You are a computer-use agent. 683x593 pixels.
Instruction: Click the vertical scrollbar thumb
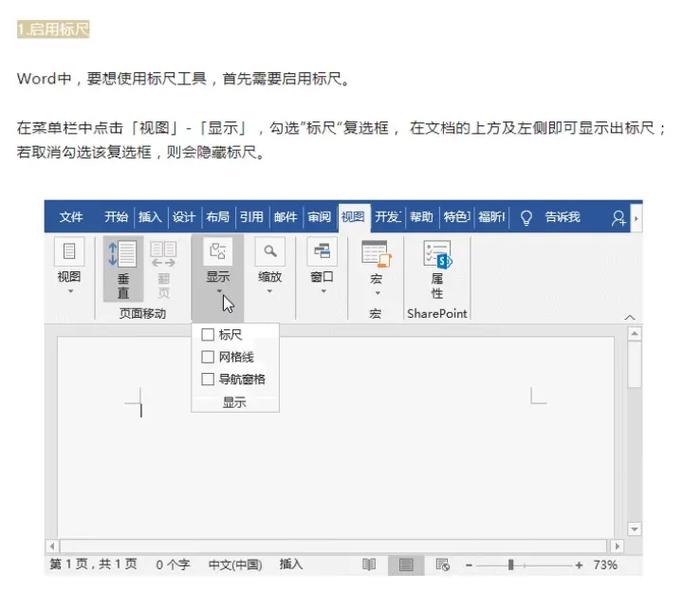[634, 365]
